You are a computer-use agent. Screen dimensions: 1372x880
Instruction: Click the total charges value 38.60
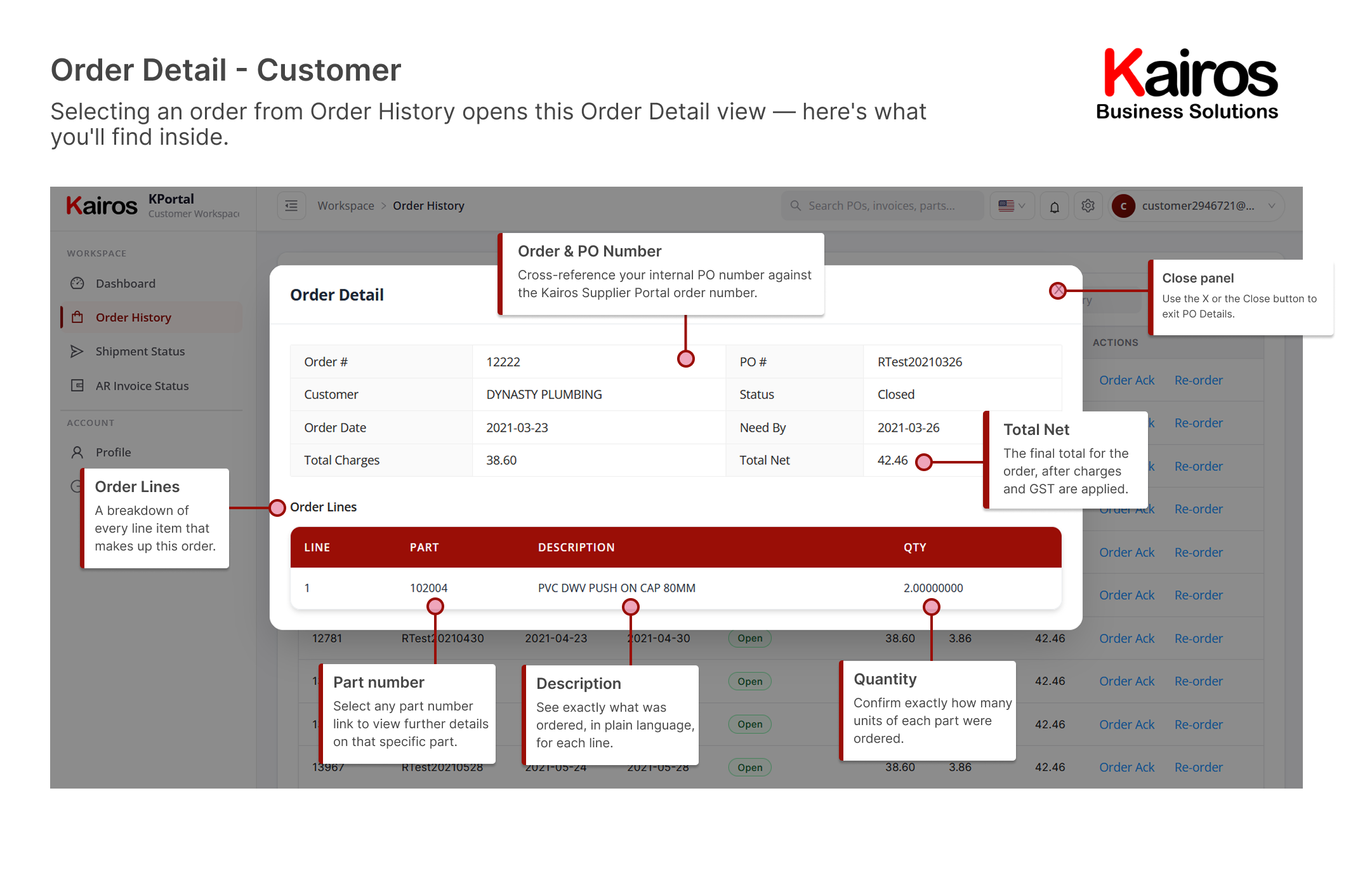[x=501, y=460]
